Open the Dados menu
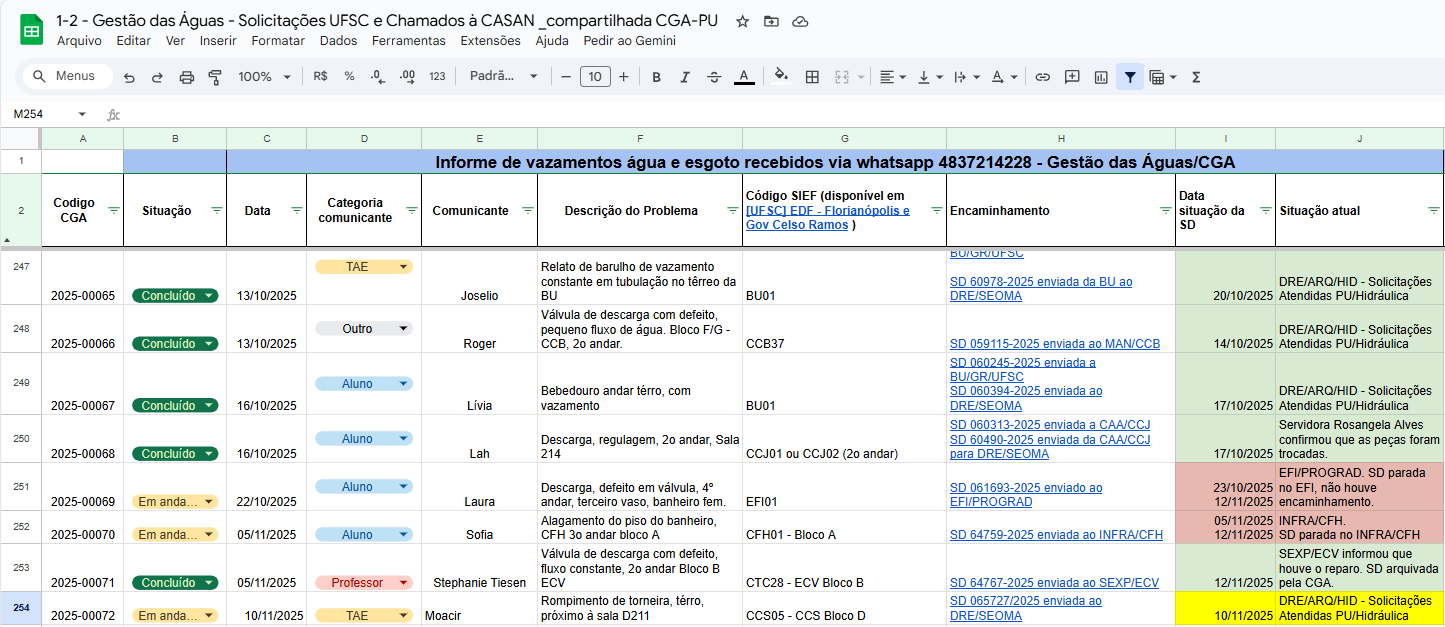The image size is (1445, 627). click(x=338, y=41)
